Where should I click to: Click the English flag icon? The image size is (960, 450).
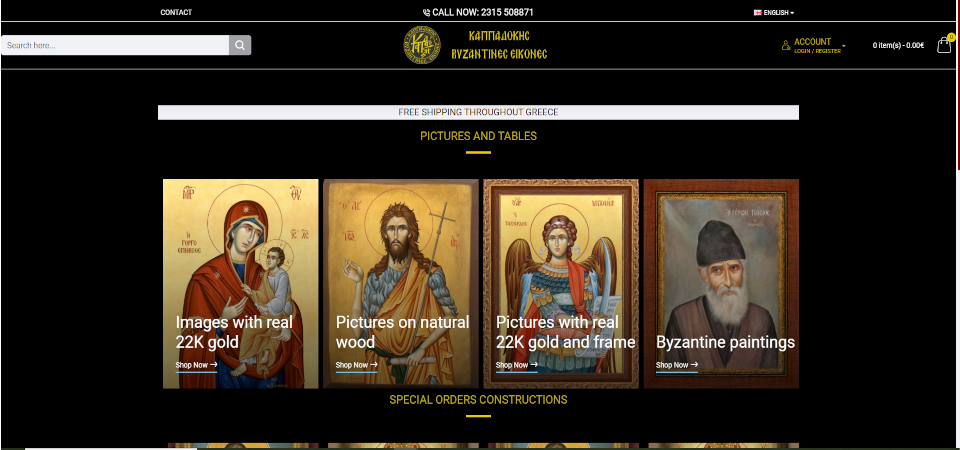tap(757, 12)
